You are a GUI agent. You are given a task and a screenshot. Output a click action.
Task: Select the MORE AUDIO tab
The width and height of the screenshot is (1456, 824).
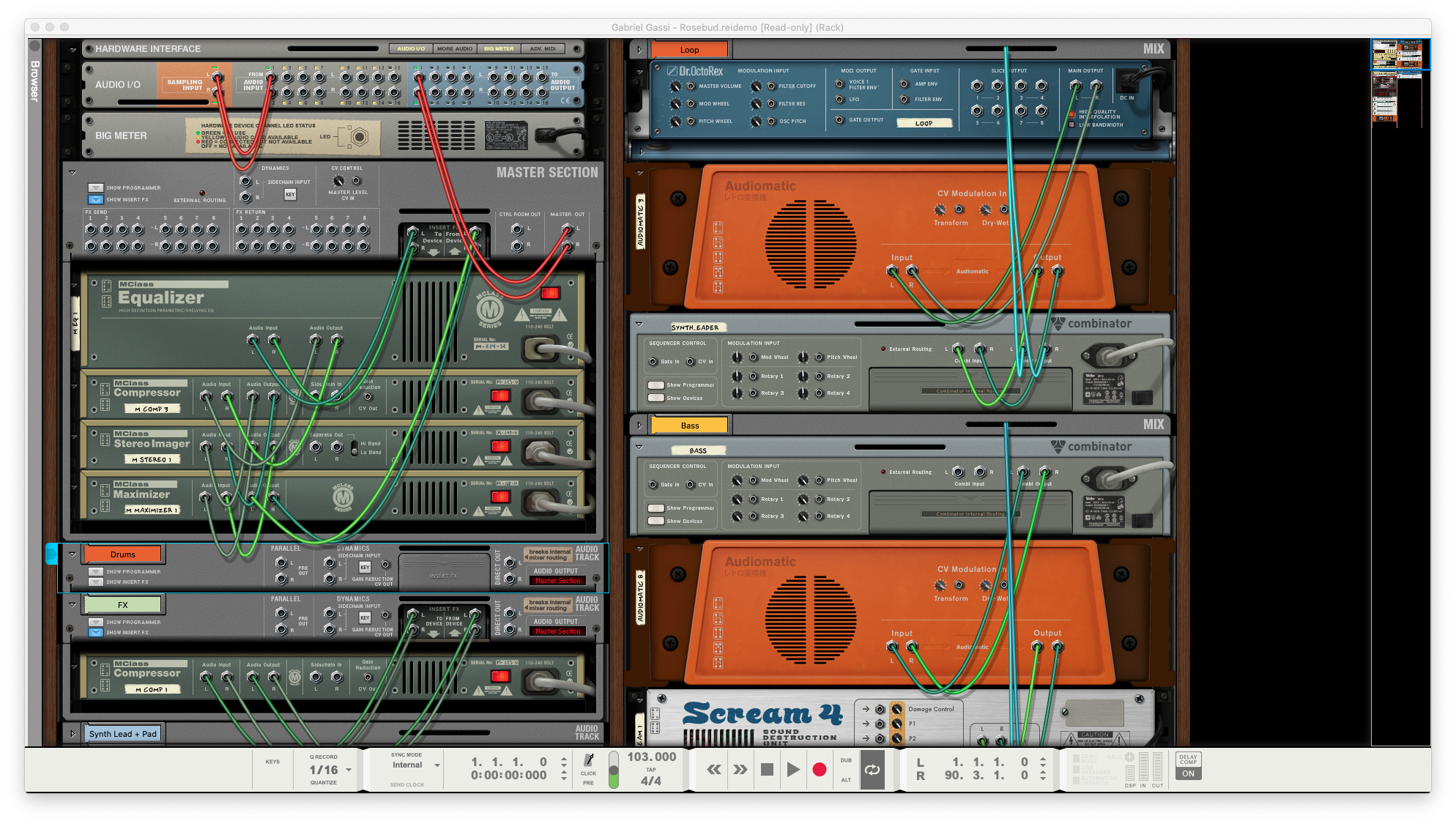pyautogui.click(x=455, y=49)
